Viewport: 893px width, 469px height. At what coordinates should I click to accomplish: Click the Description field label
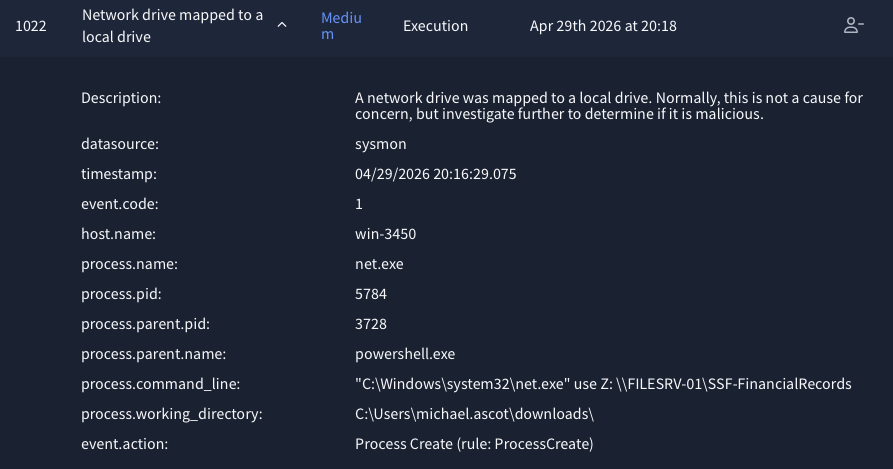pyautogui.click(x=121, y=98)
